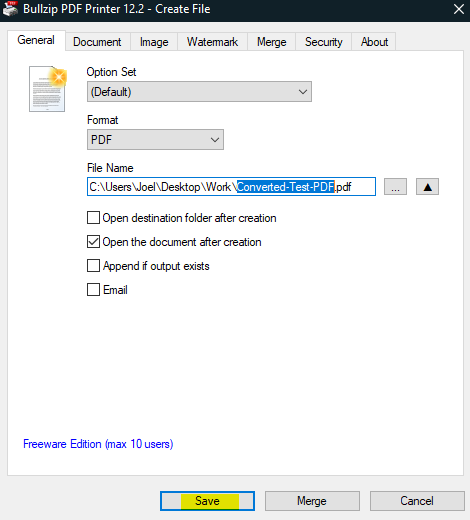Image resolution: width=470 pixels, height=520 pixels.
Task: Click the Merge button at the bottom
Action: (312, 501)
